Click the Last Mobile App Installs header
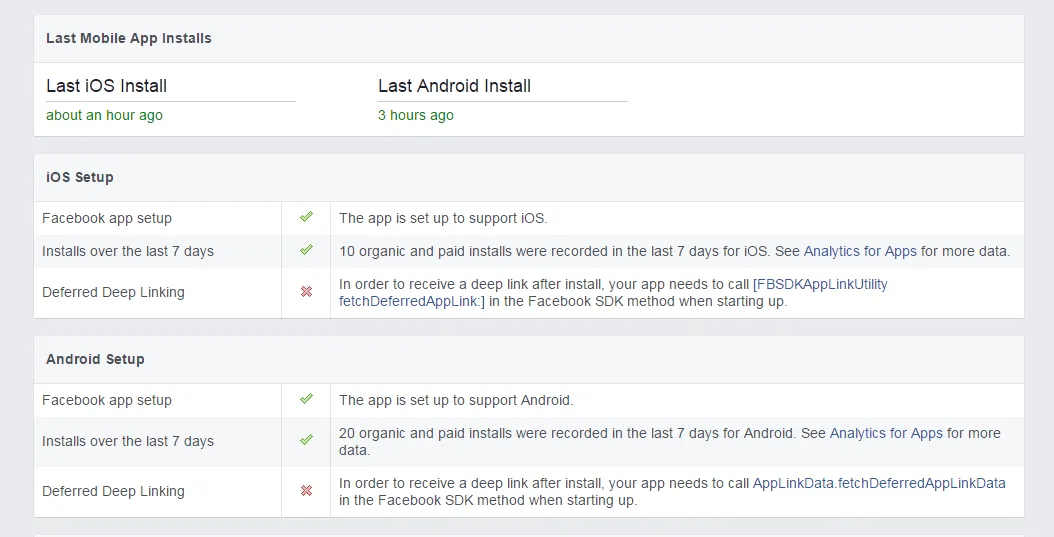Viewport: 1054px width, 537px height. [x=129, y=38]
